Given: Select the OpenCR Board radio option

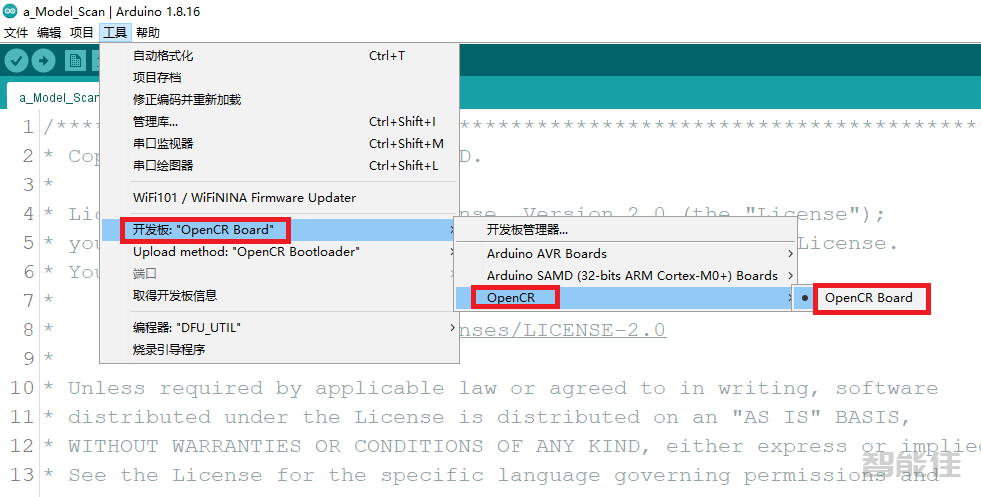Looking at the screenshot, I should tap(868, 298).
